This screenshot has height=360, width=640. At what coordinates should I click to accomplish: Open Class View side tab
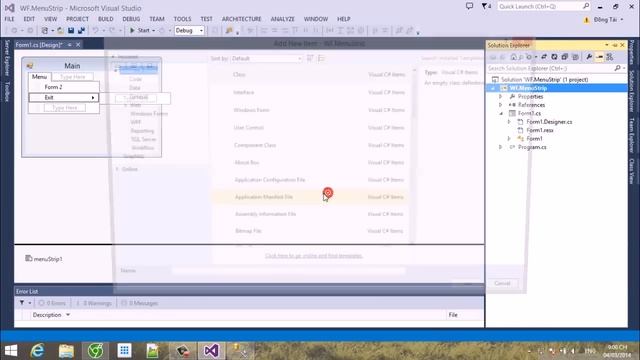[632, 171]
